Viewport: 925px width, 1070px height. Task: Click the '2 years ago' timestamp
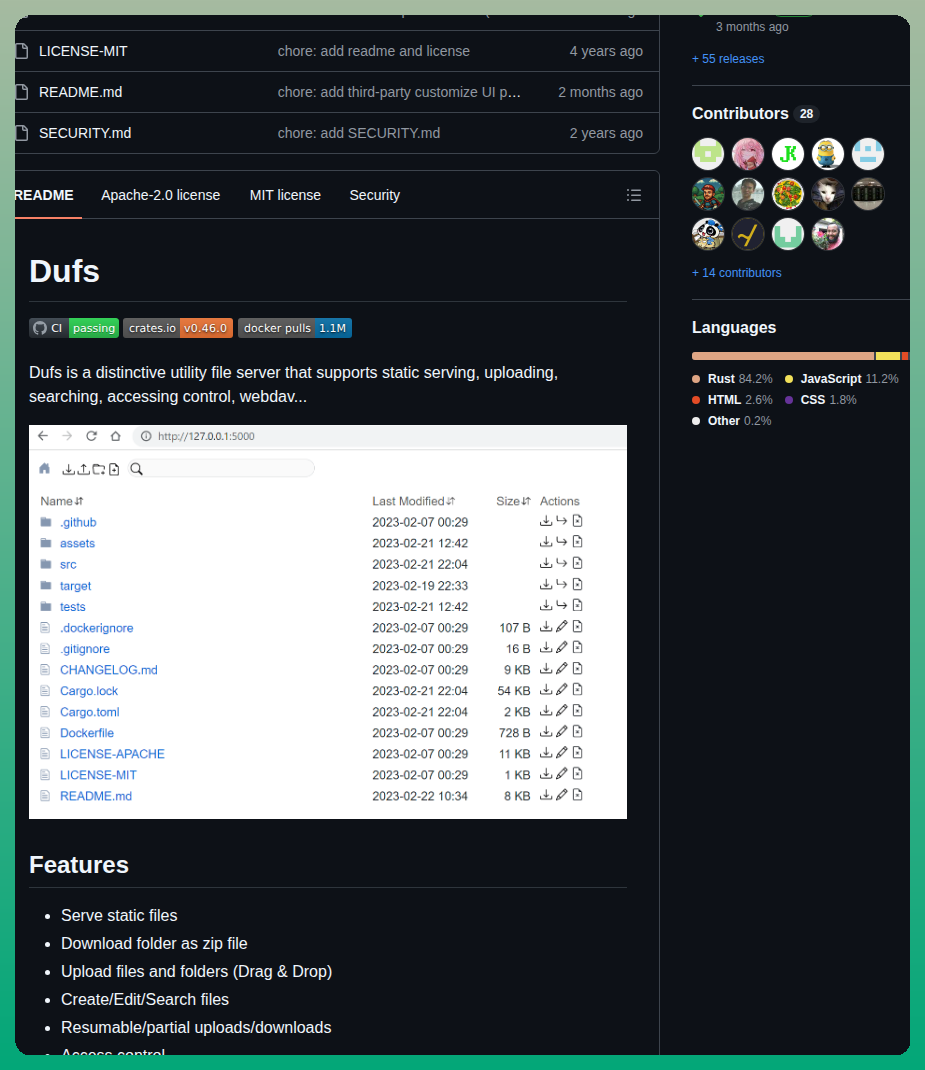tap(606, 133)
